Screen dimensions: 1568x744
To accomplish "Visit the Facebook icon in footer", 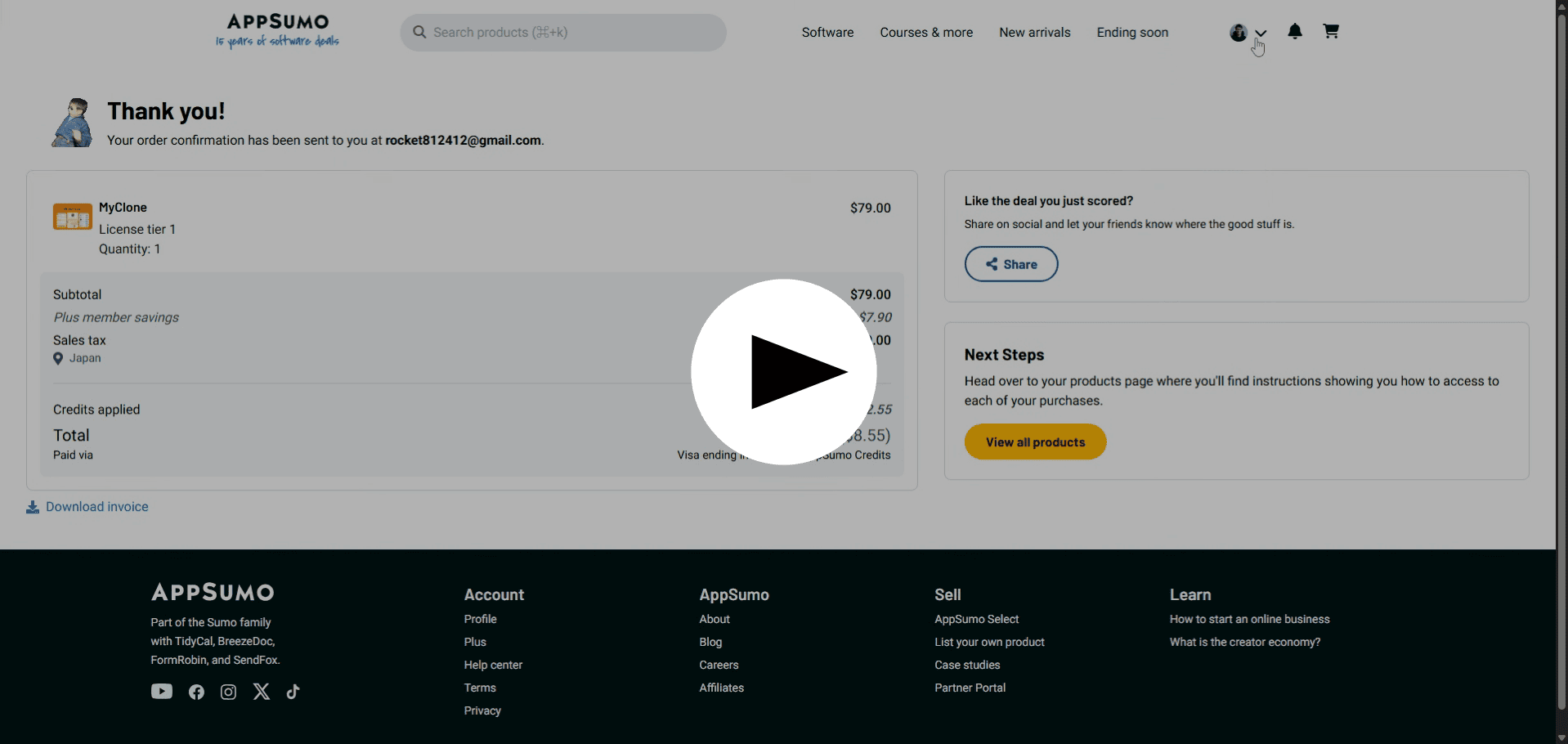I will [196, 692].
